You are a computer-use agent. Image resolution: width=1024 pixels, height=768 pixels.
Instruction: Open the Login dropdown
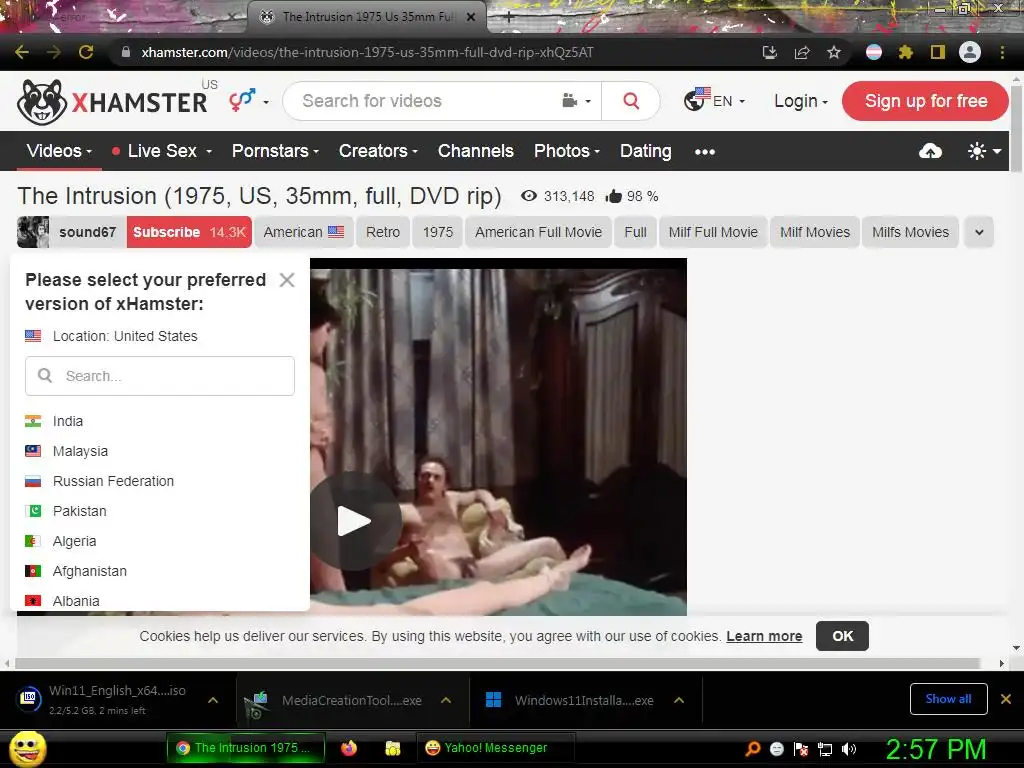pyautogui.click(x=801, y=101)
